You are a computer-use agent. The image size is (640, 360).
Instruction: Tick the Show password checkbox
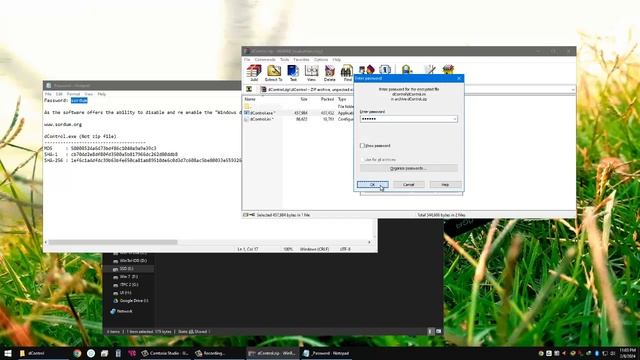tap(362, 145)
